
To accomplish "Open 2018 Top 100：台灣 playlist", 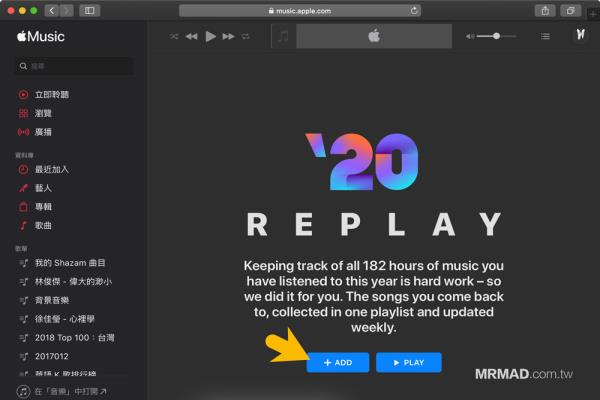I will pos(67,338).
